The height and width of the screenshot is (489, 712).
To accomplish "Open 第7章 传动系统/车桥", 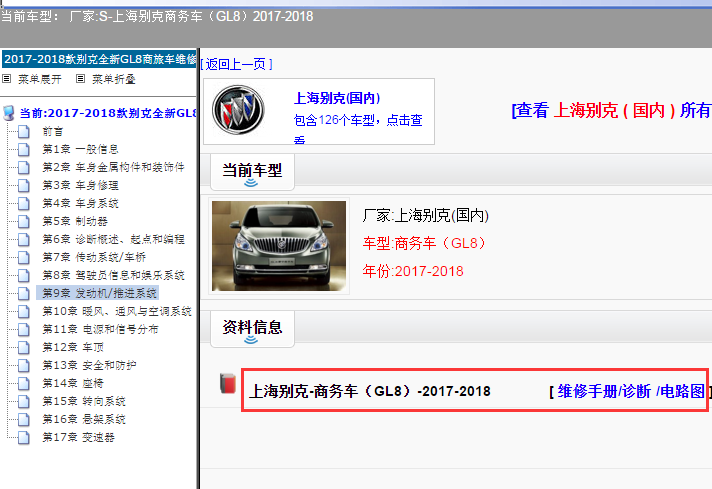I will tap(94, 257).
